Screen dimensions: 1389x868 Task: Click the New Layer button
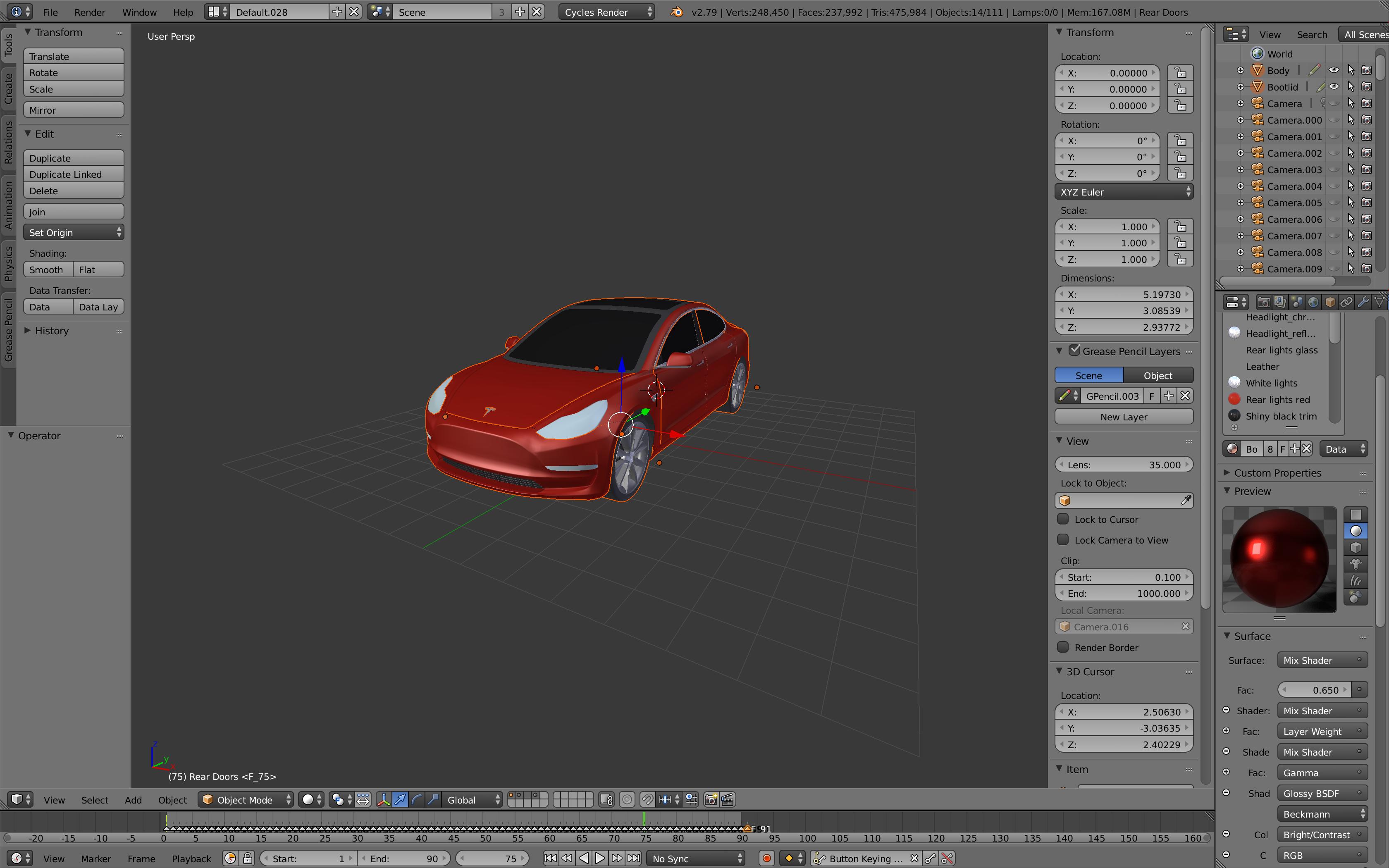point(1123,417)
